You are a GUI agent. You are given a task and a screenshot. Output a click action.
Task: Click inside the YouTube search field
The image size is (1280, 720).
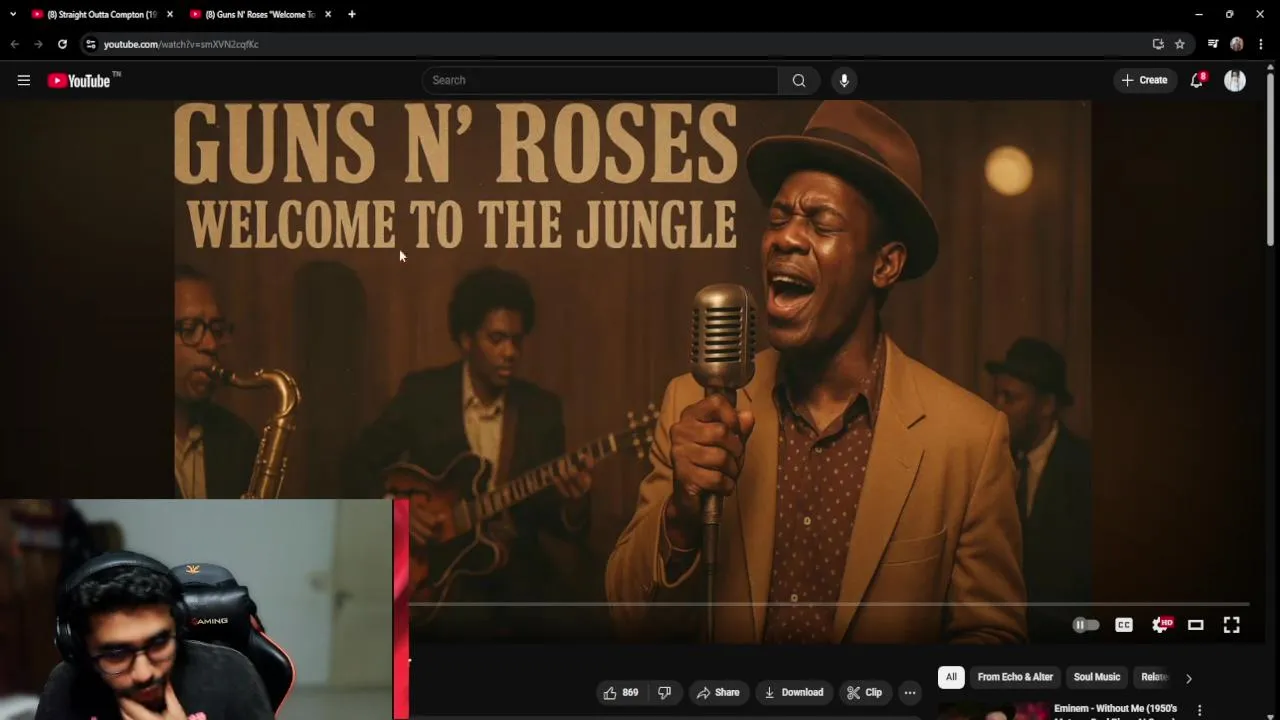600,80
